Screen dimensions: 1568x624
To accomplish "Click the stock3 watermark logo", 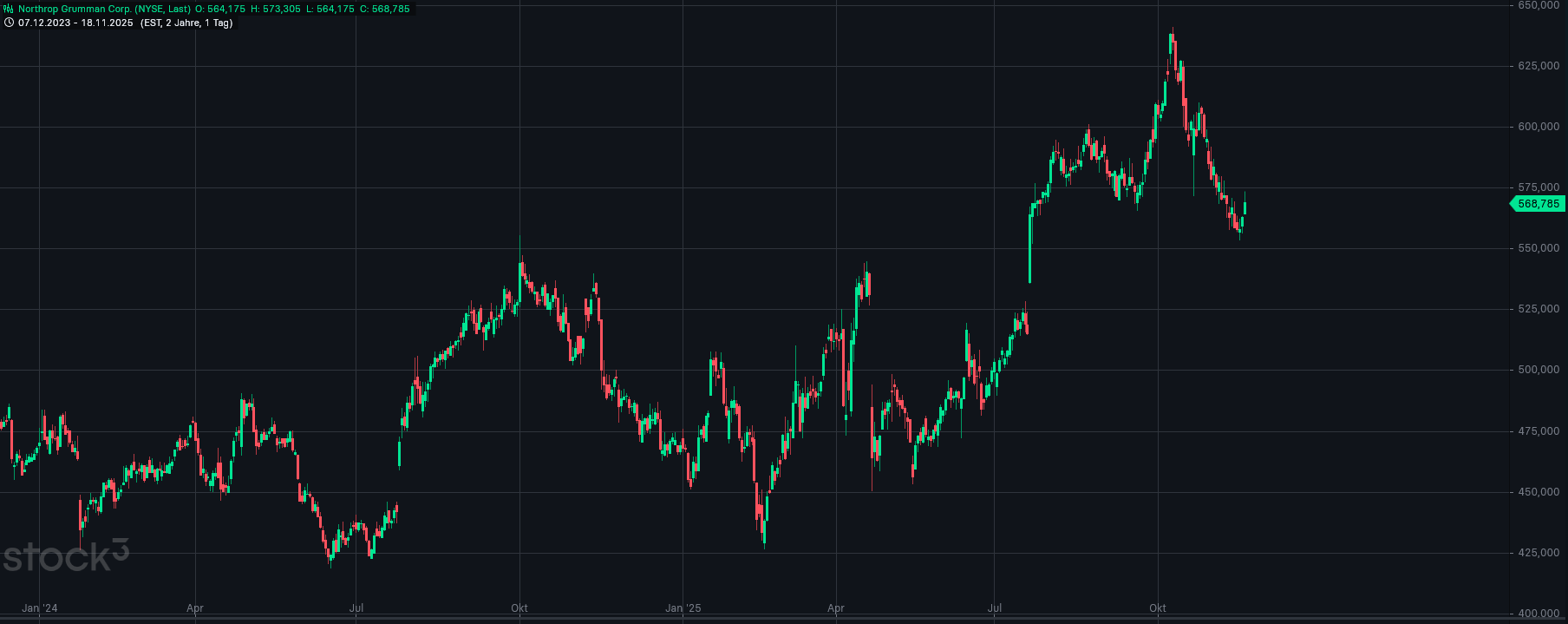I will 65,556.
